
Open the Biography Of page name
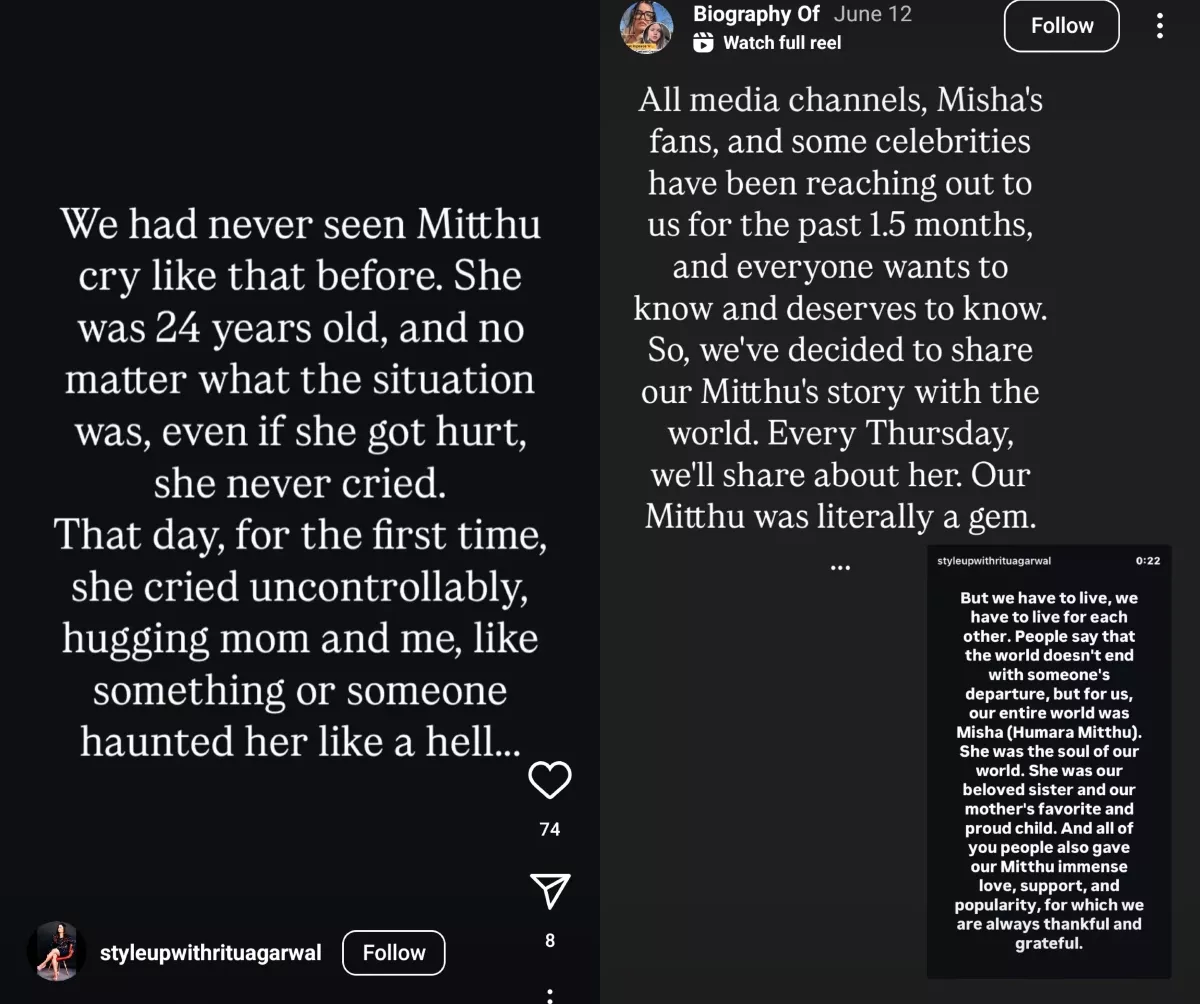click(x=756, y=14)
